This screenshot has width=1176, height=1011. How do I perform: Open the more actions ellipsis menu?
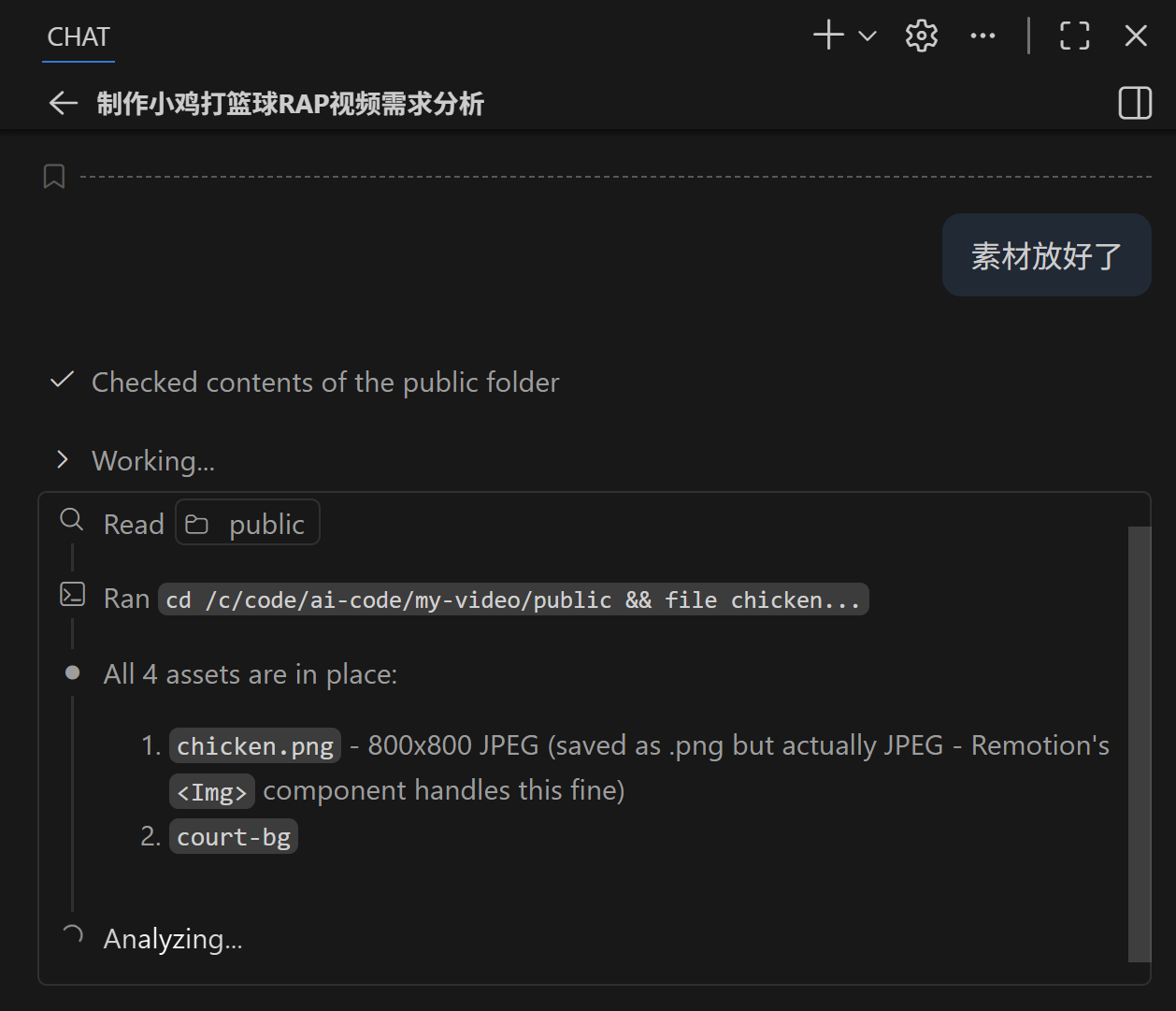(982, 36)
